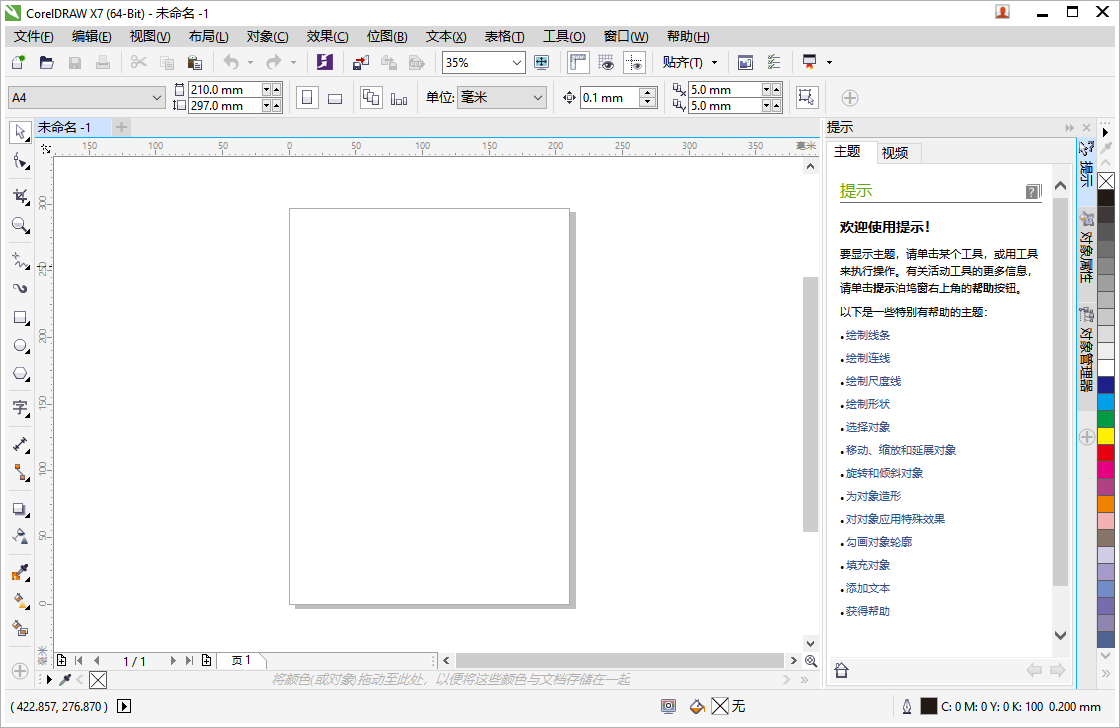This screenshot has width=1120, height=728.
Task: Open the units dropdown showing 毫米
Action: click(538, 97)
